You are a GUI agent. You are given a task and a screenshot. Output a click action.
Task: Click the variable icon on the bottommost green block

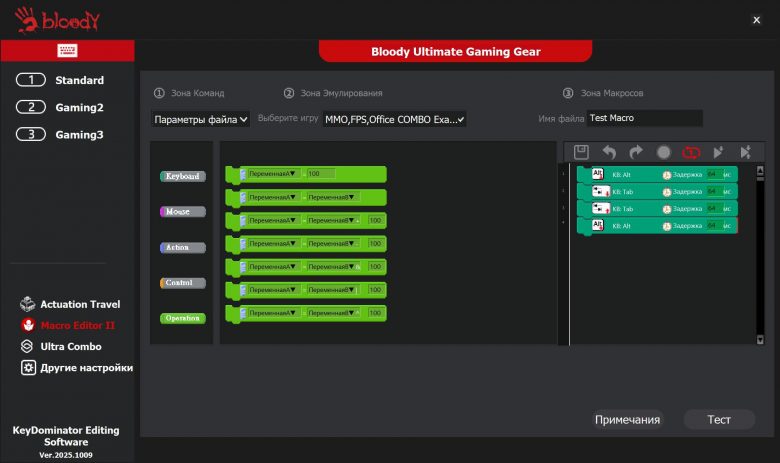click(243, 313)
